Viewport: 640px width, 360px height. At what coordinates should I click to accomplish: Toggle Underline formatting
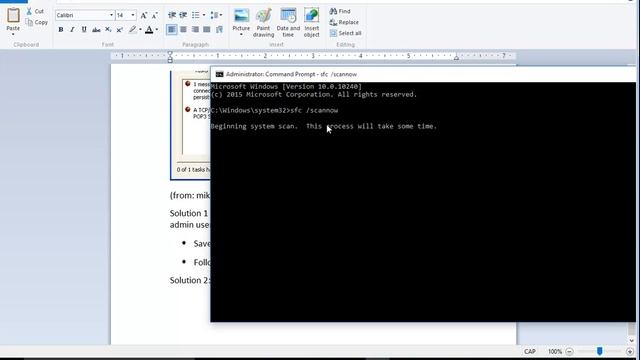click(x=84, y=29)
